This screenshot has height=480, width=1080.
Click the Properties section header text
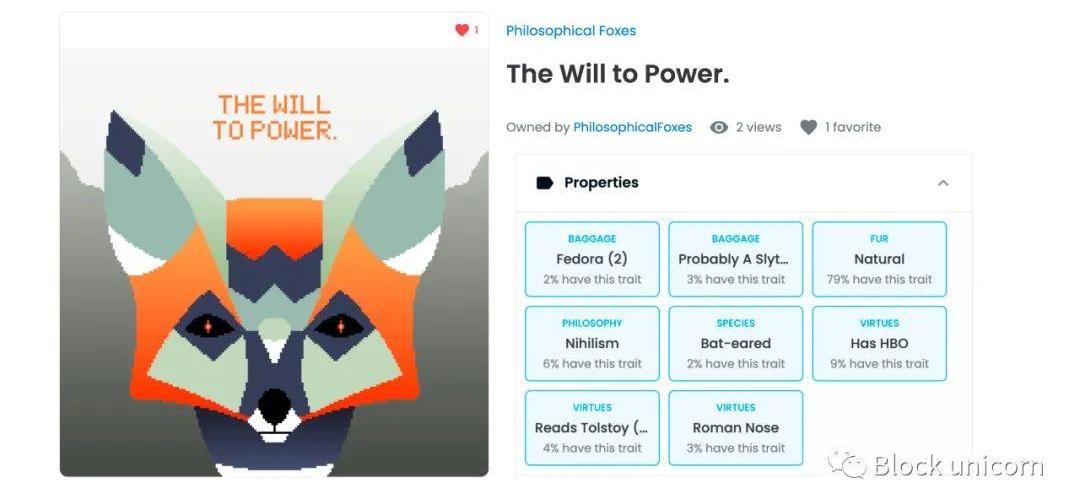click(x=601, y=182)
